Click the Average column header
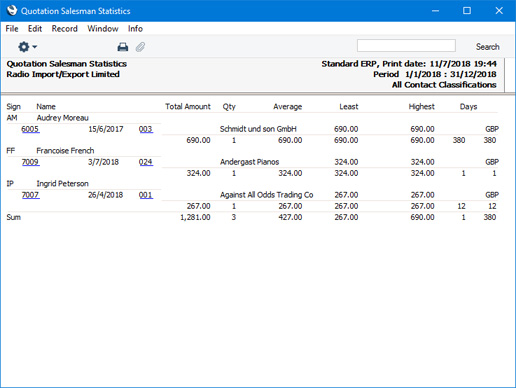Image resolution: width=516 pixels, height=388 pixels. 287,107
